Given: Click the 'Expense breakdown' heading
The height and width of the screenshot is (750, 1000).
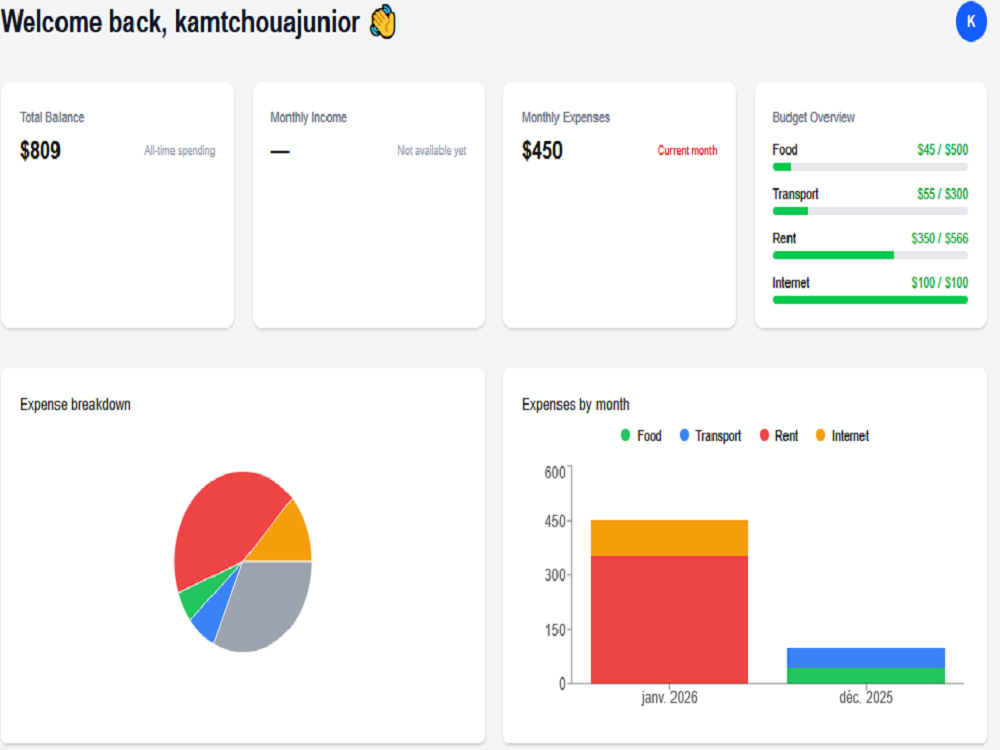Looking at the screenshot, I should [75, 404].
